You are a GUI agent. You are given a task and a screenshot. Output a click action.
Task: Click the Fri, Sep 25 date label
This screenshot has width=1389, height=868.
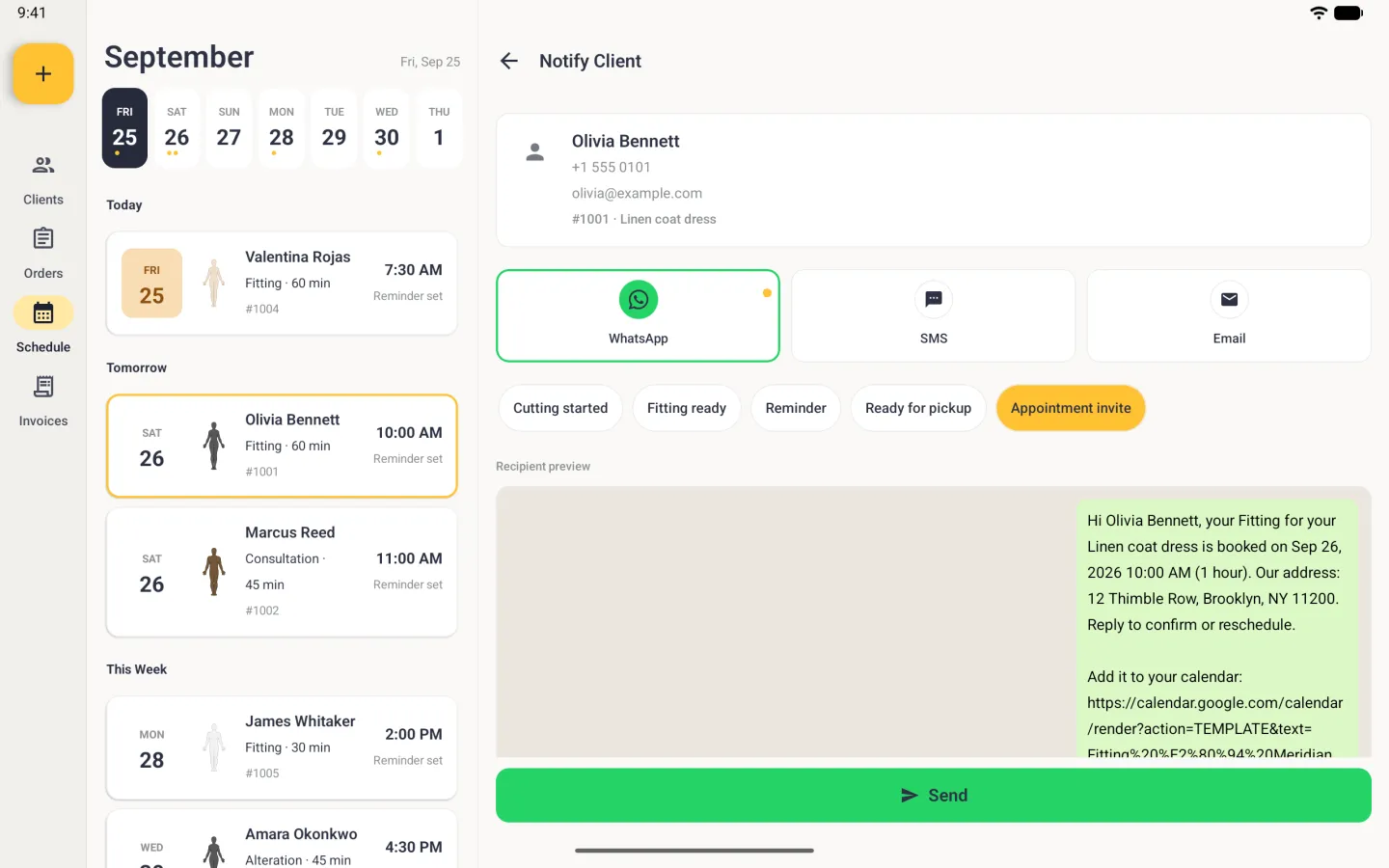tap(430, 62)
